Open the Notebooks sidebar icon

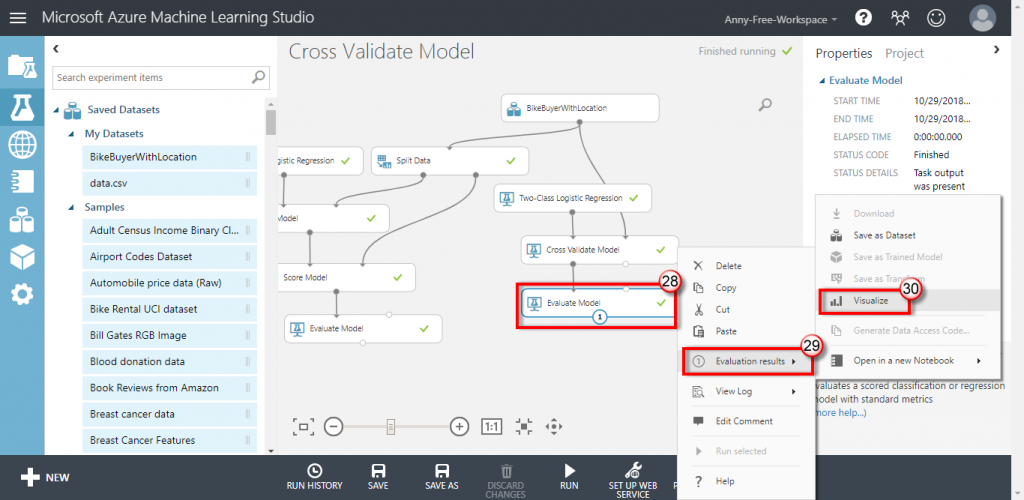(22, 182)
